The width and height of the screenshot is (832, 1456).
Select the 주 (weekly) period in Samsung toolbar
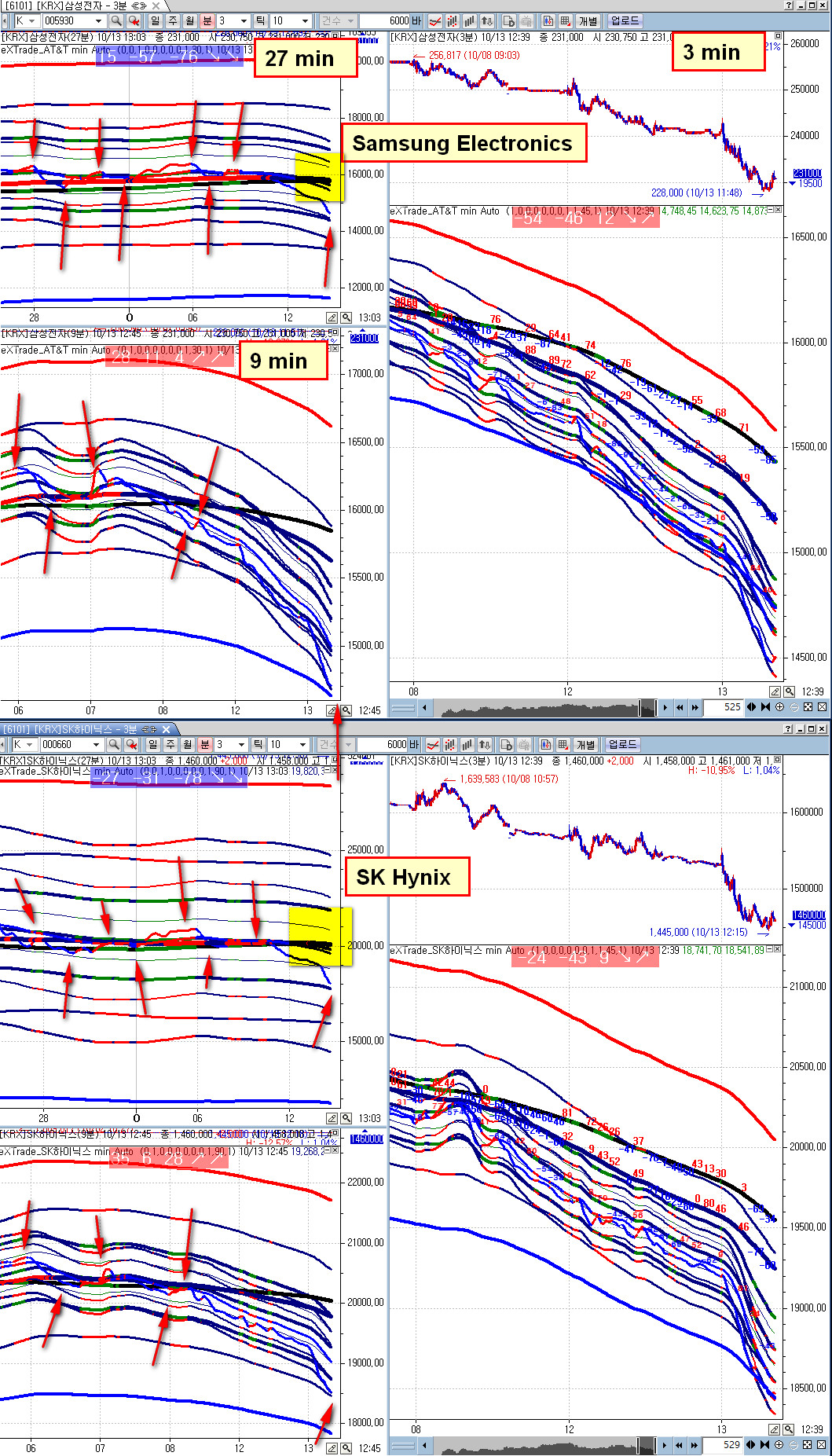pyautogui.click(x=173, y=20)
